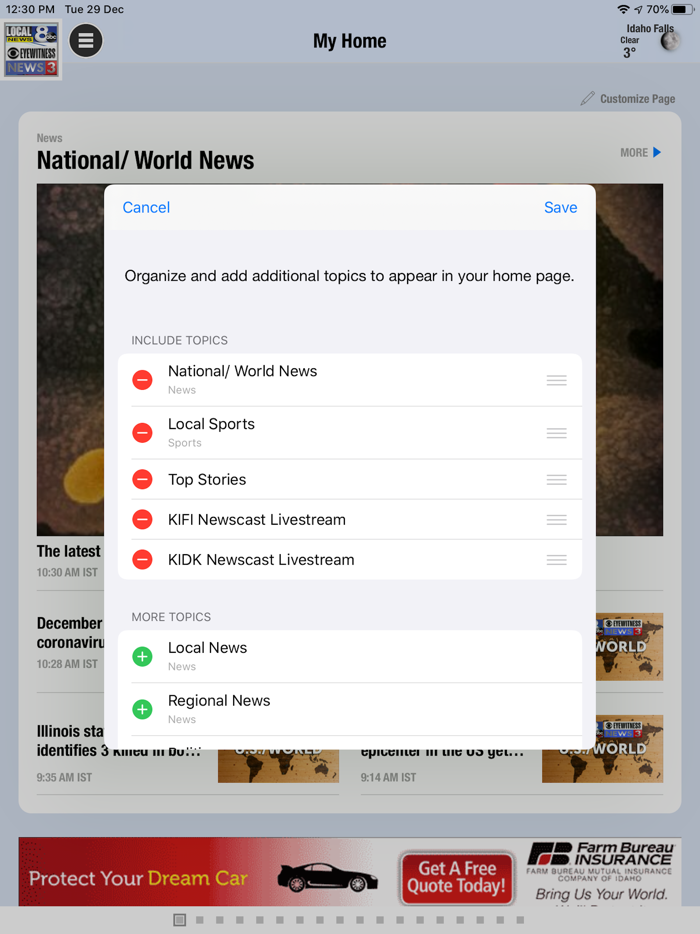
Task: Open the Idaho Falls weather moon icon
Action: coord(670,41)
